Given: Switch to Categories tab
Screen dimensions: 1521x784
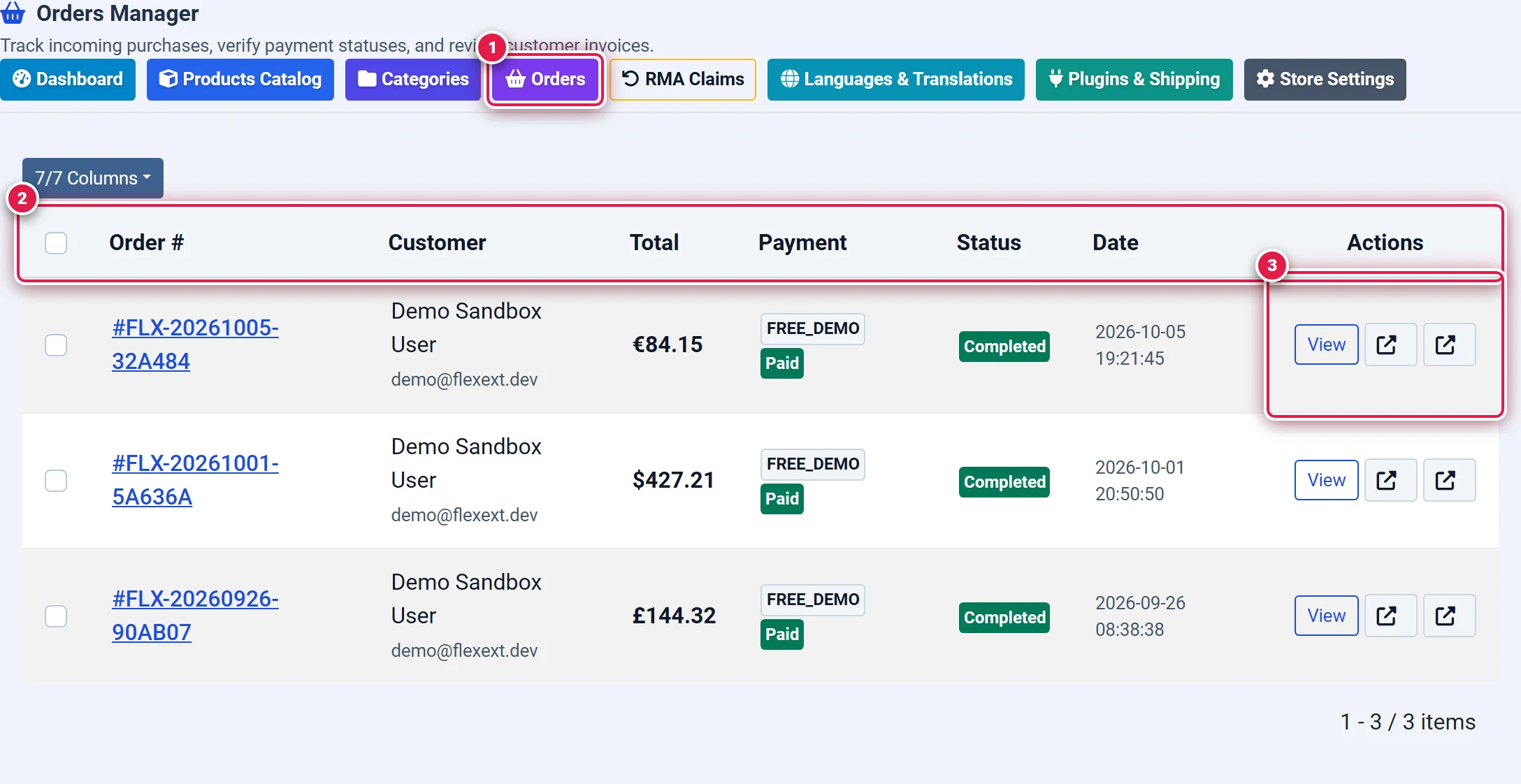Looking at the screenshot, I should click(413, 79).
